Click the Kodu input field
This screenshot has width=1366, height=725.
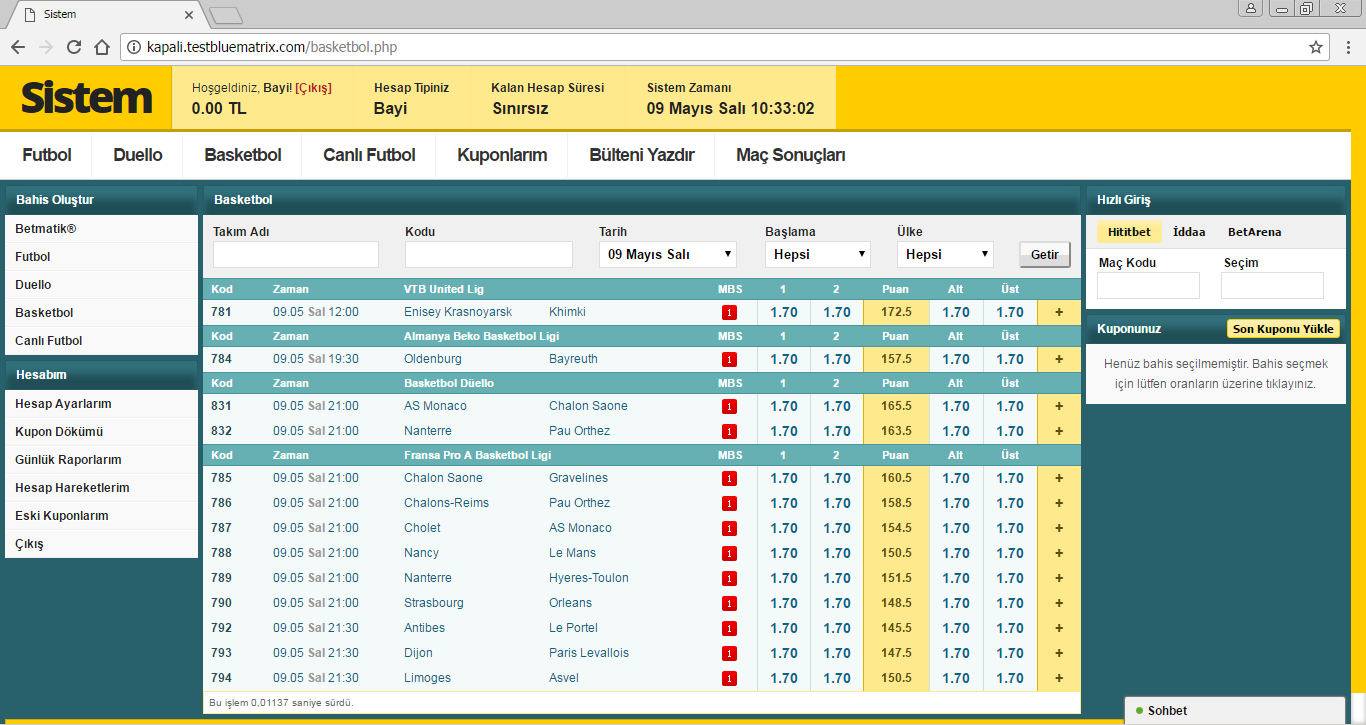[x=489, y=254]
